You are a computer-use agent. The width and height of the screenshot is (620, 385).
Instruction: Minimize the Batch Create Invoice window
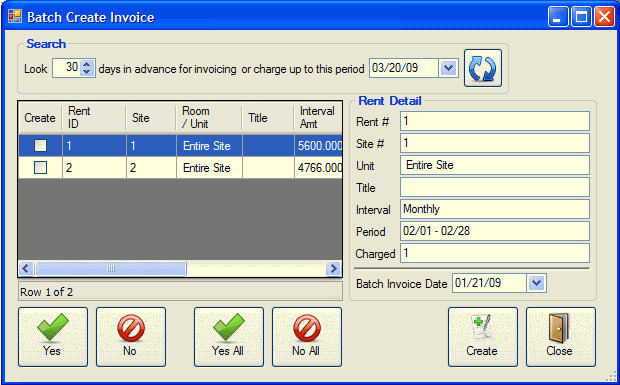coord(558,17)
